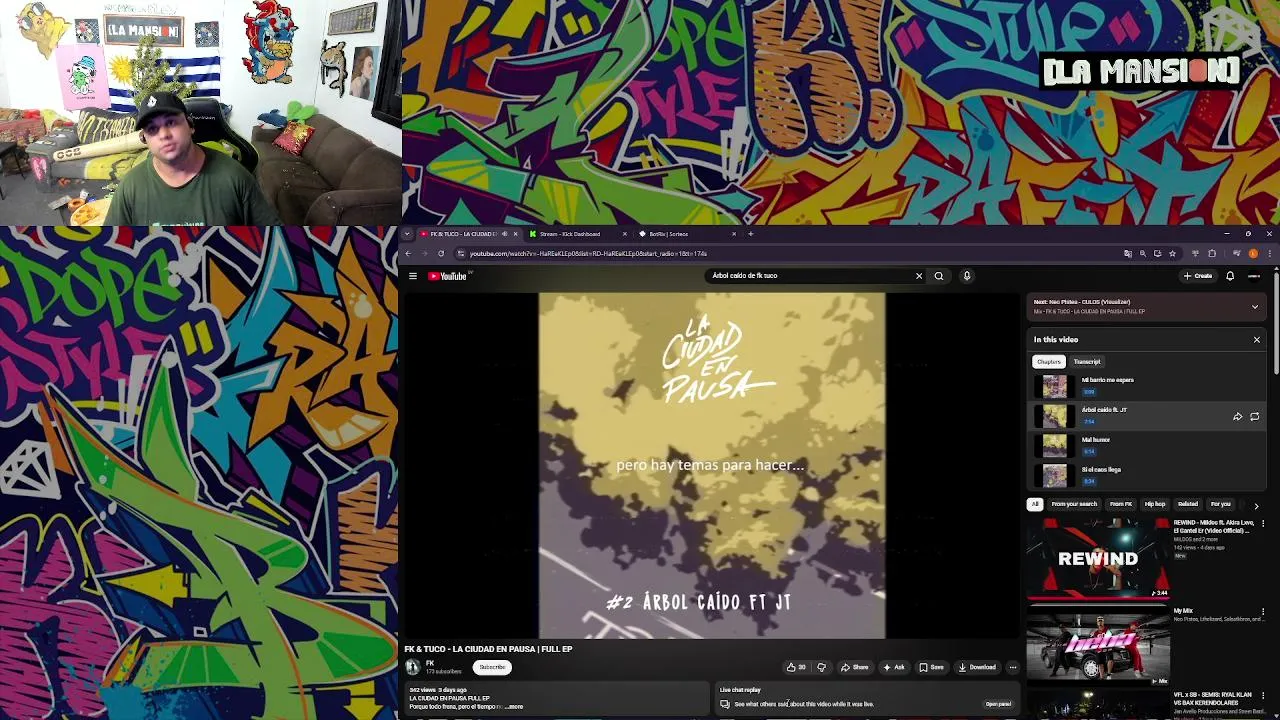Screen dimensions: 1280x720
Task: Reload the page with the refresh icon
Action: 440,253
